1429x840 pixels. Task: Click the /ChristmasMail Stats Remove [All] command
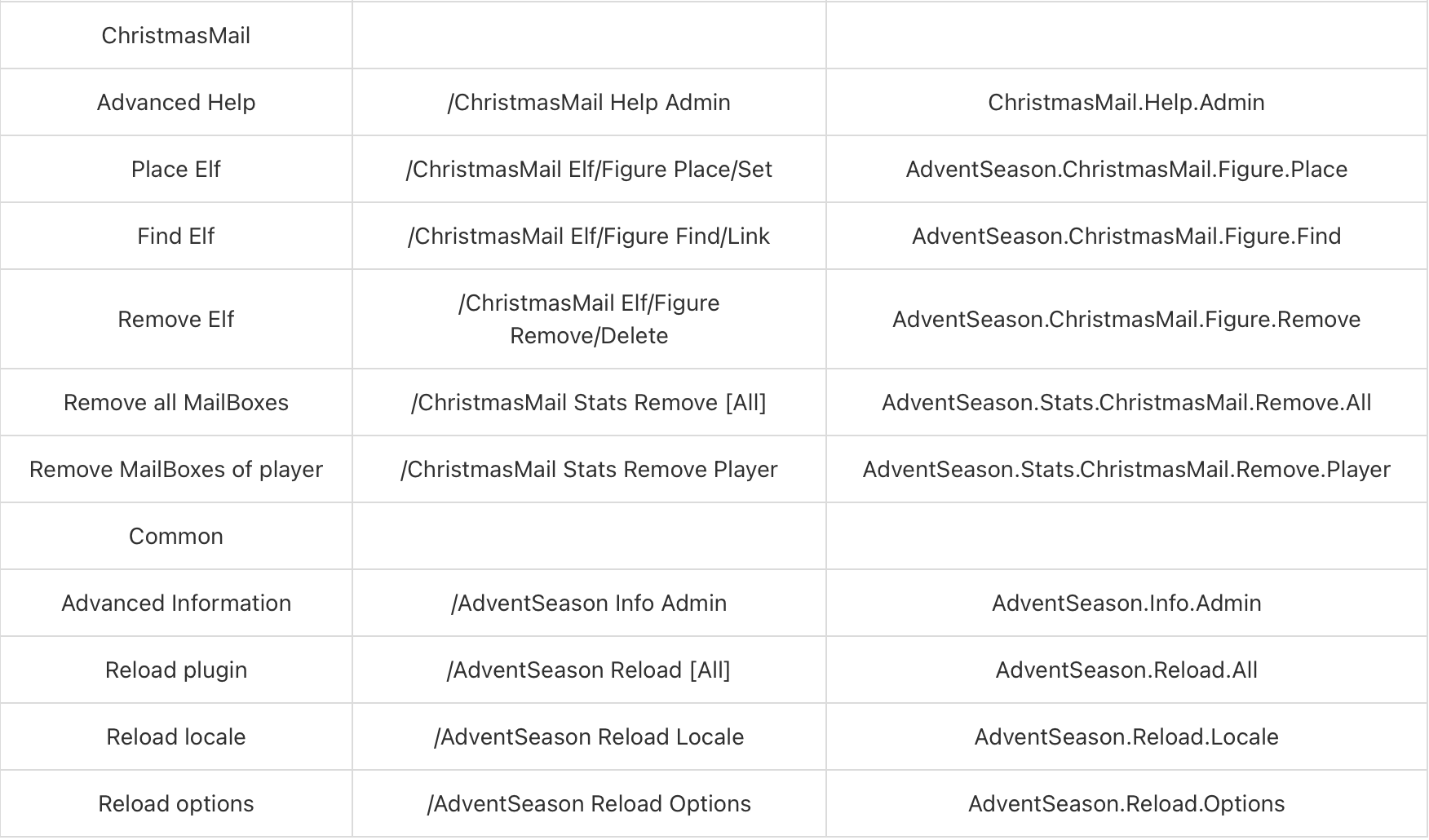pos(589,403)
